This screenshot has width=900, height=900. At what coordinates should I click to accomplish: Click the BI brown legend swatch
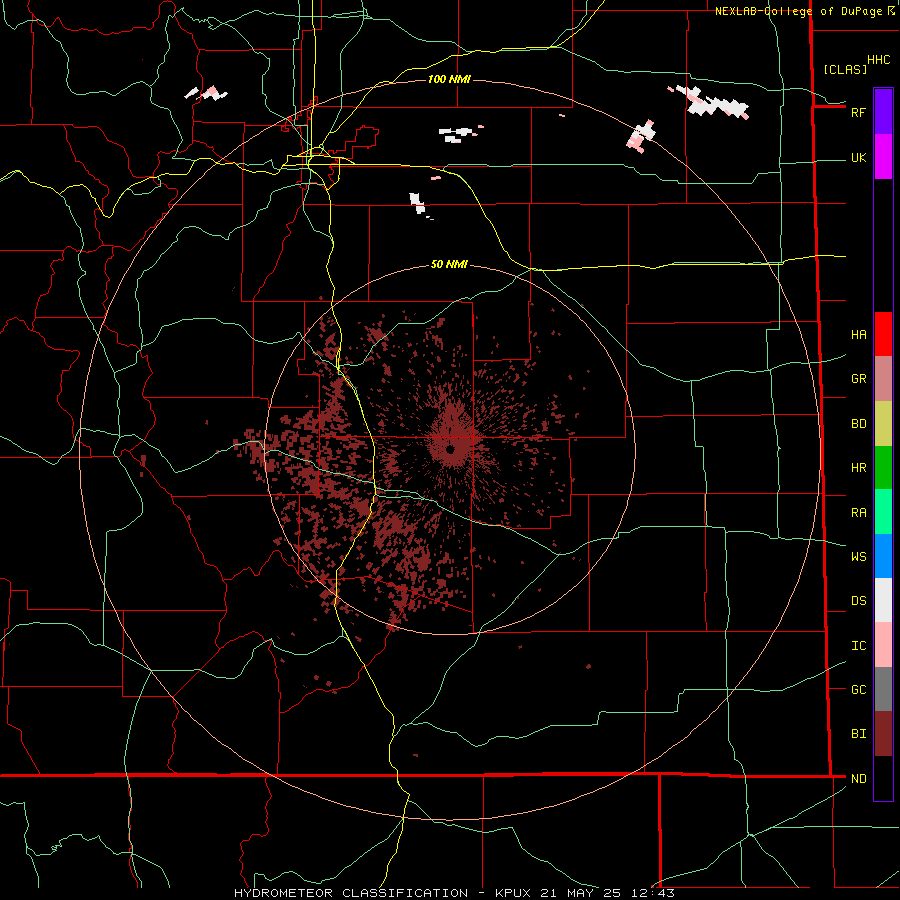[883, 734]
